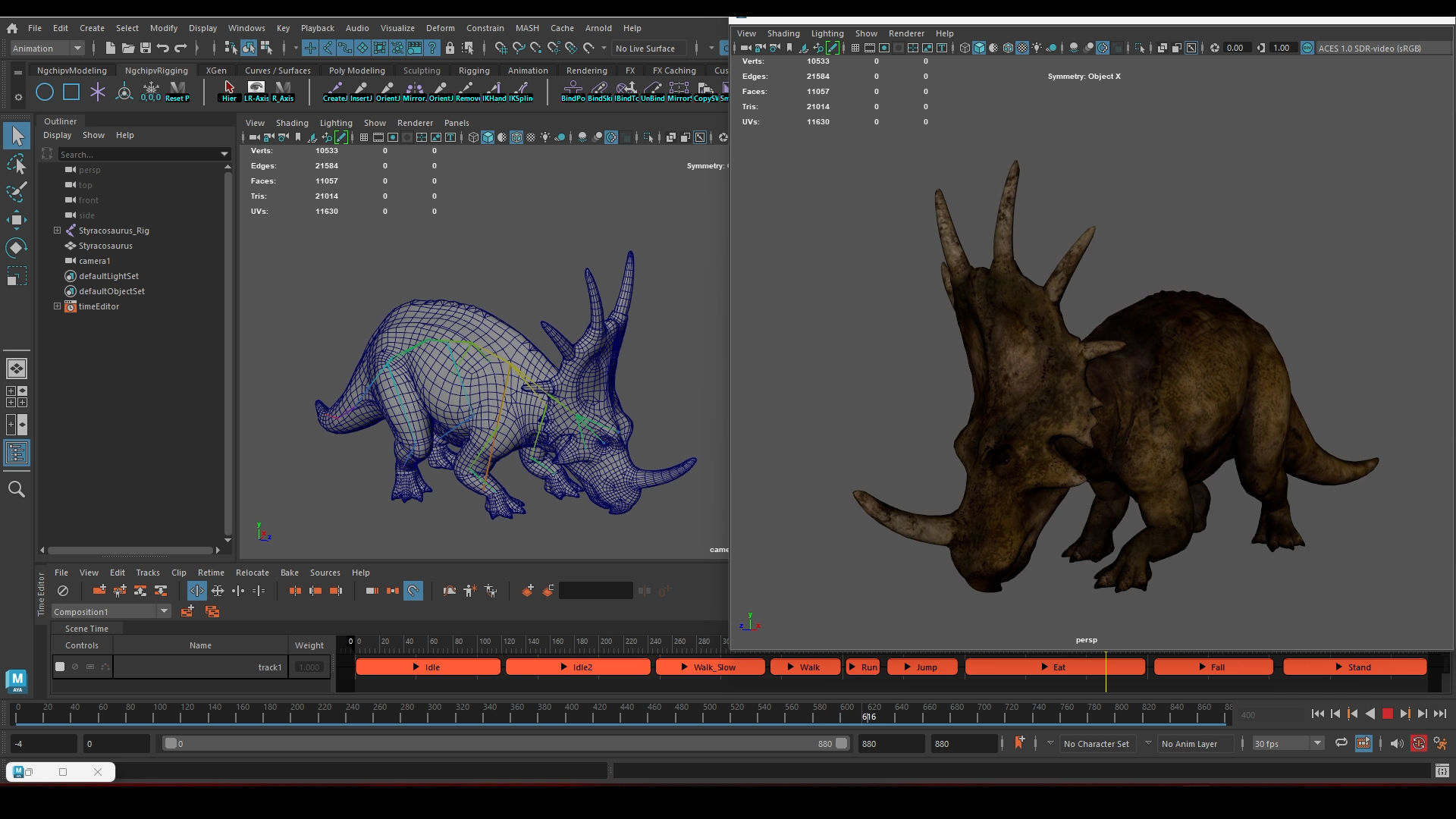The width and height of the screenshot is (1456, 819).
Task: Click the IKHand shelf tool
Action: pyautogui.click(x=494, y=92)
